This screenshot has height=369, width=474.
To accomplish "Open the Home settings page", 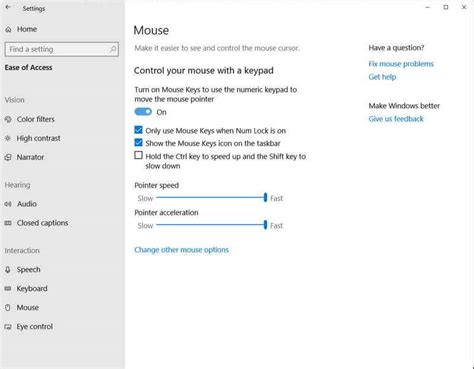I will (x=27, y=29).
